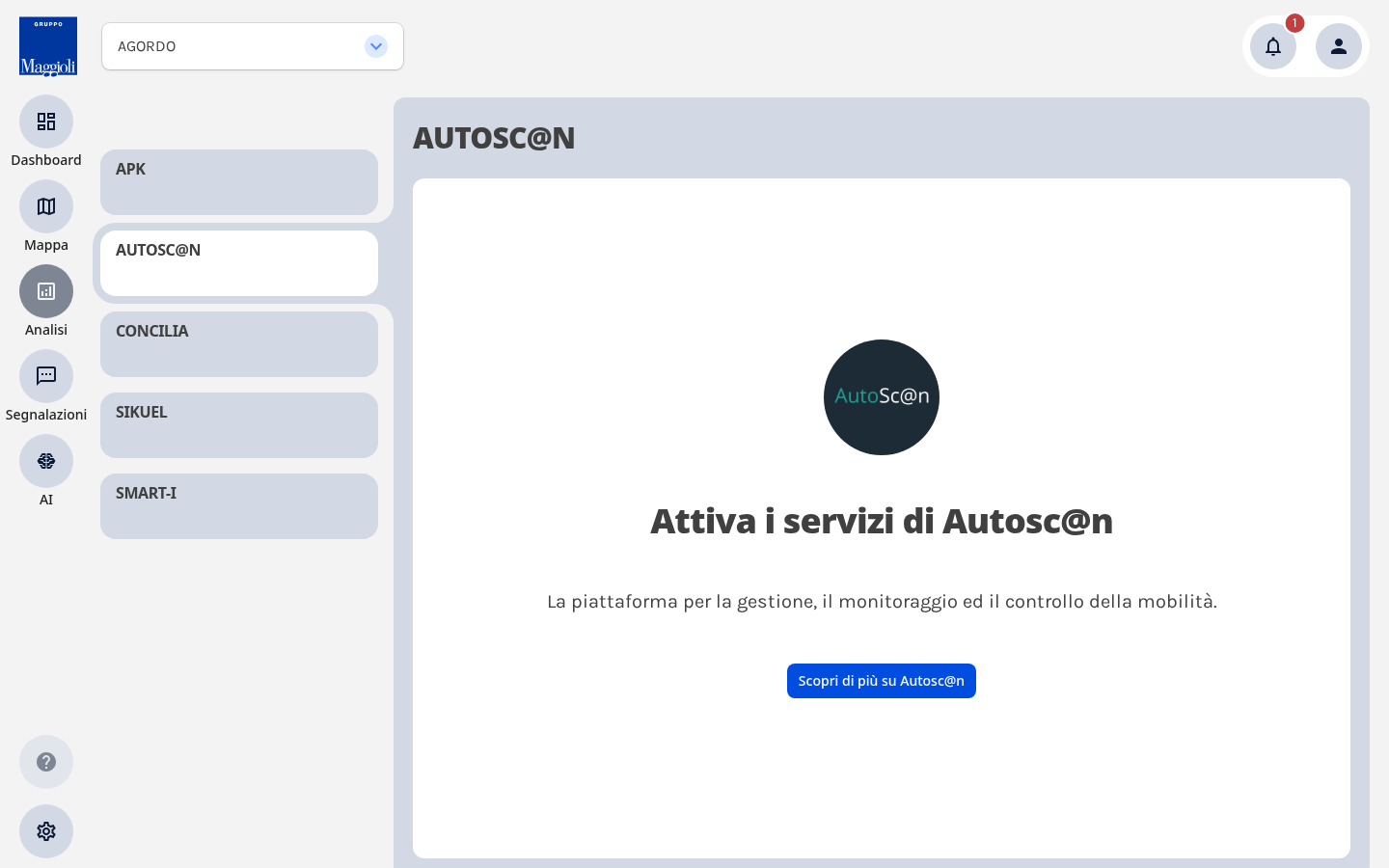Click the Analisi label text
Screen dimensions: 1389x868
pyautogui.click(x=46, y=330)
